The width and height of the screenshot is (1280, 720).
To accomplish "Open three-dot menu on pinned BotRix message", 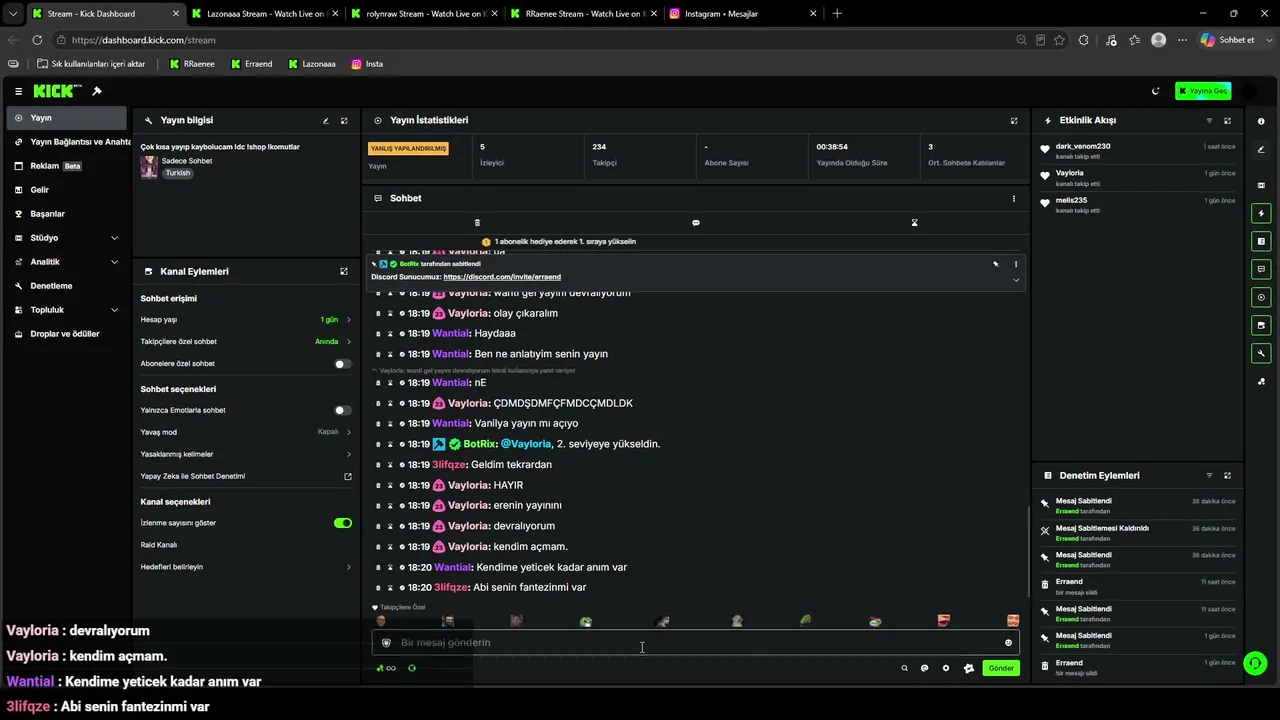I will pyautogui.click(x=1016, y=264).
